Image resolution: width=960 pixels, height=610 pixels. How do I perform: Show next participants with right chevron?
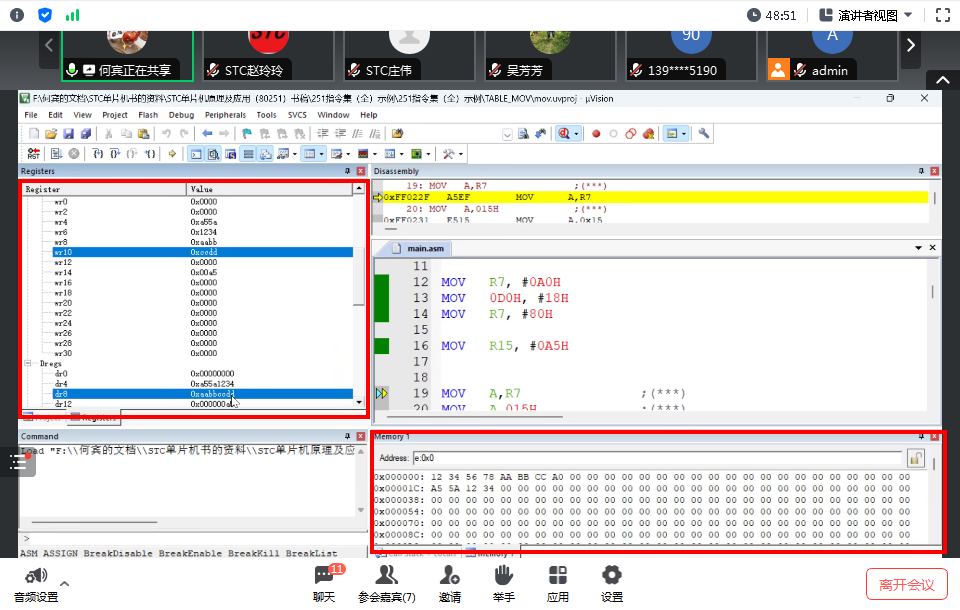(x=910, y=45)
